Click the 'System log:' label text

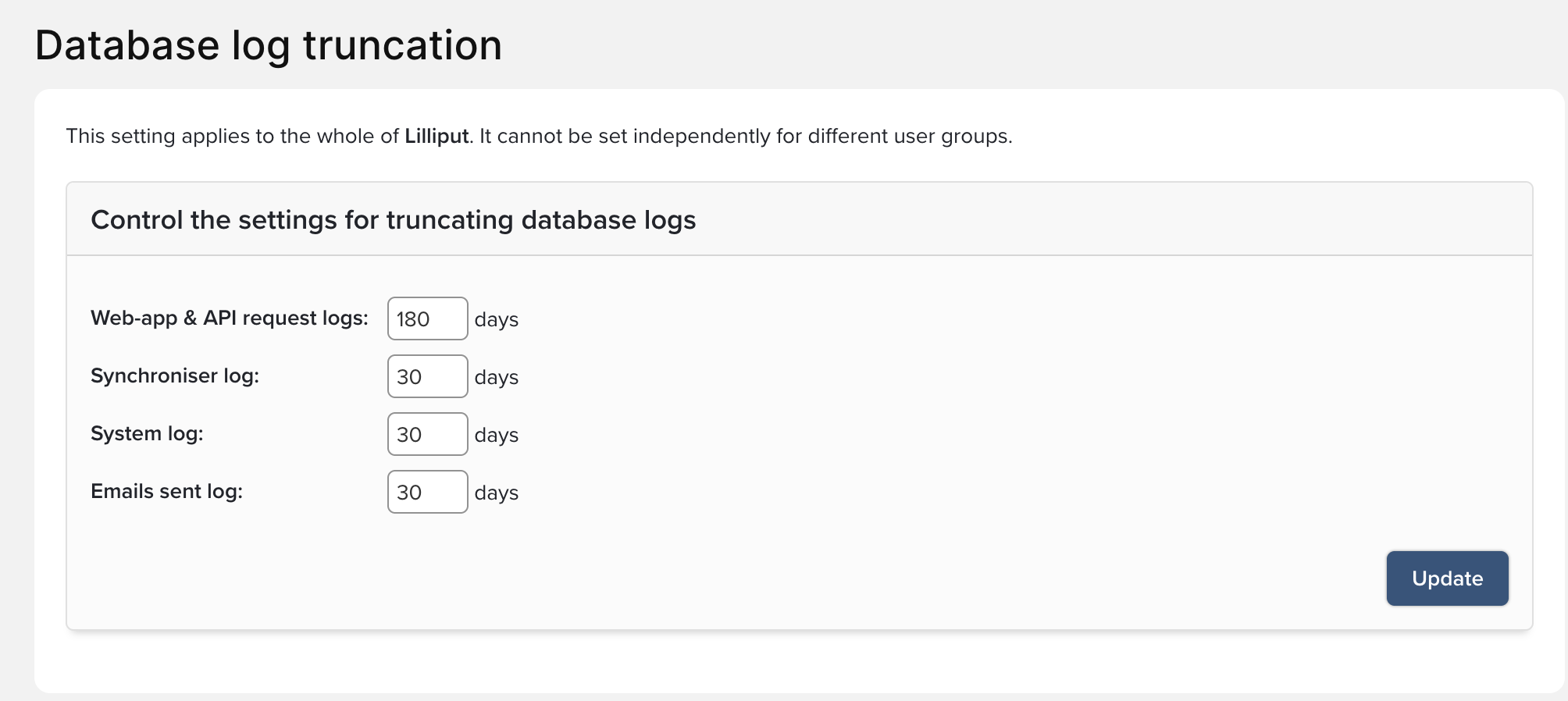tap(147, 434)
